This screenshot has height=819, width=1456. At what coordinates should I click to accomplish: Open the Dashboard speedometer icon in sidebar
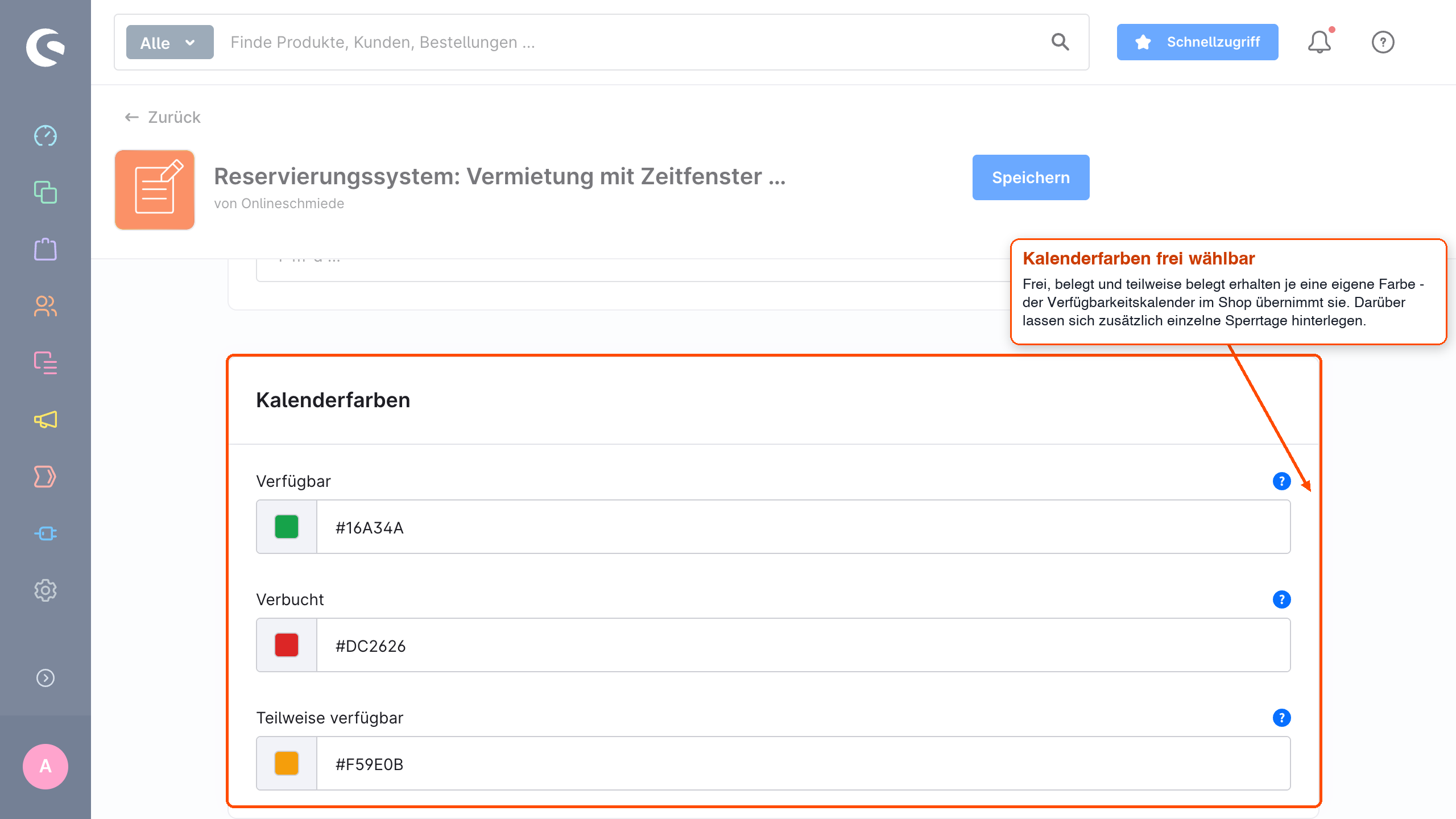[45, 136]
